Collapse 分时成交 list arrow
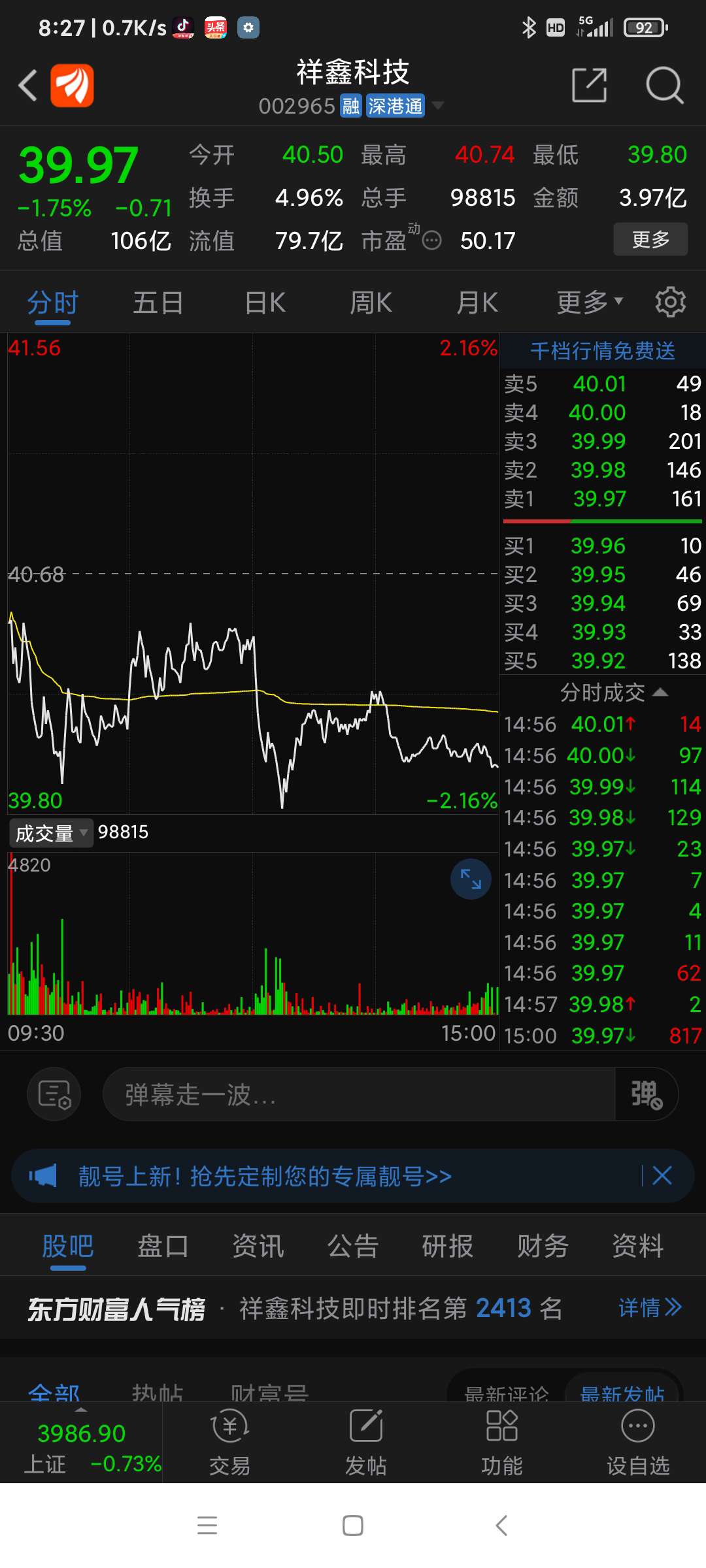The width and height of the screenshot is (706, 1568). click(x=660, y=692)
